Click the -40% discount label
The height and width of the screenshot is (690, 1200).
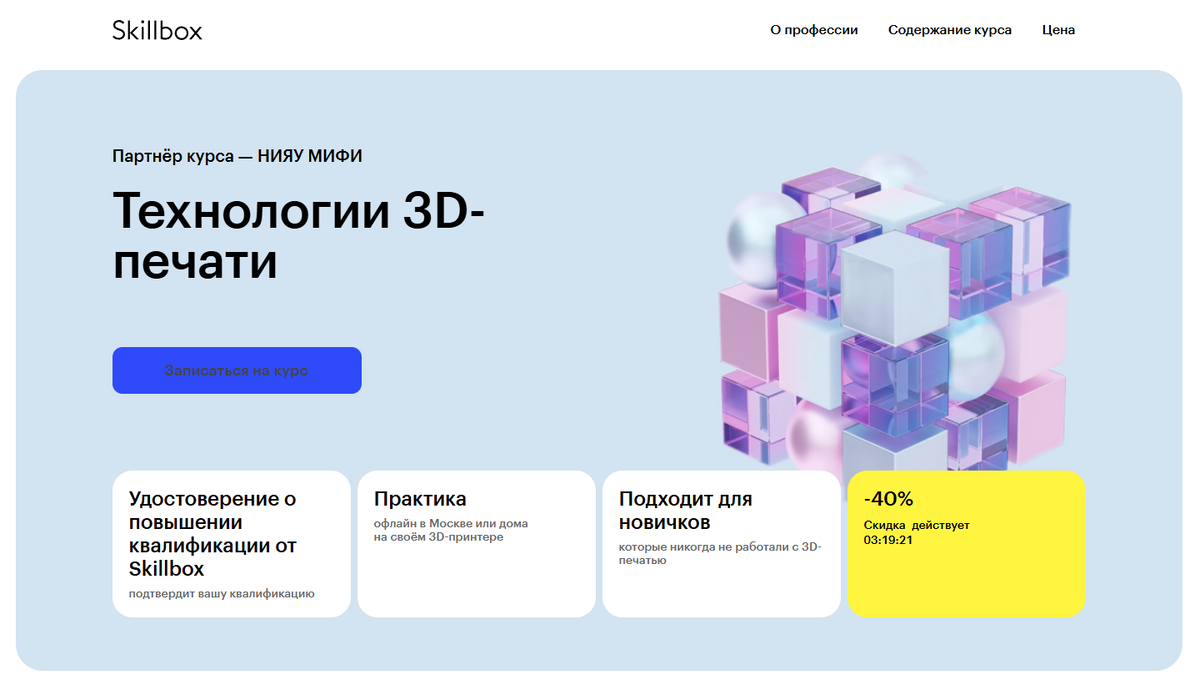point(889,499)
